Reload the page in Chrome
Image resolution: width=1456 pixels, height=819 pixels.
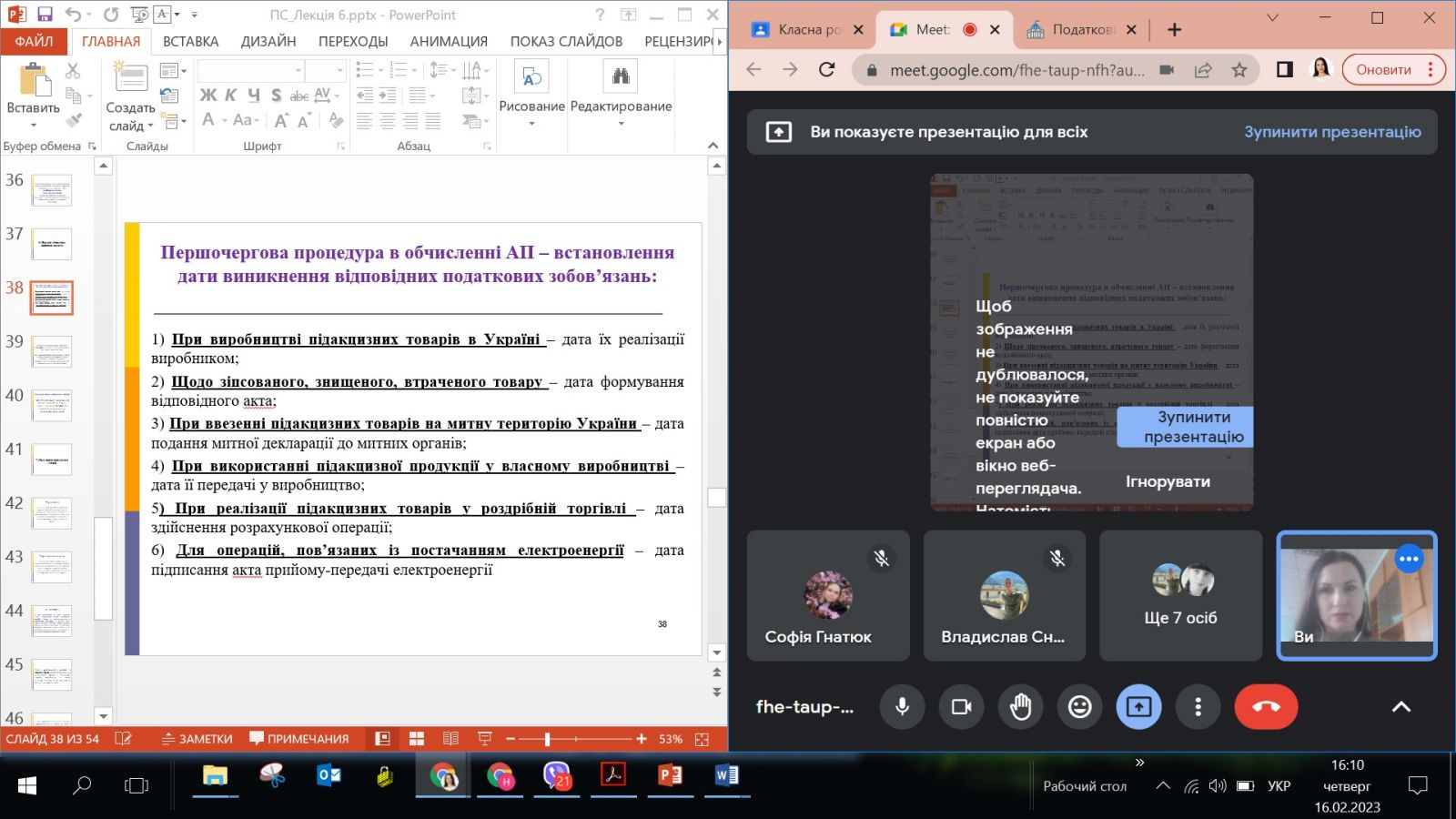(826, 70)
